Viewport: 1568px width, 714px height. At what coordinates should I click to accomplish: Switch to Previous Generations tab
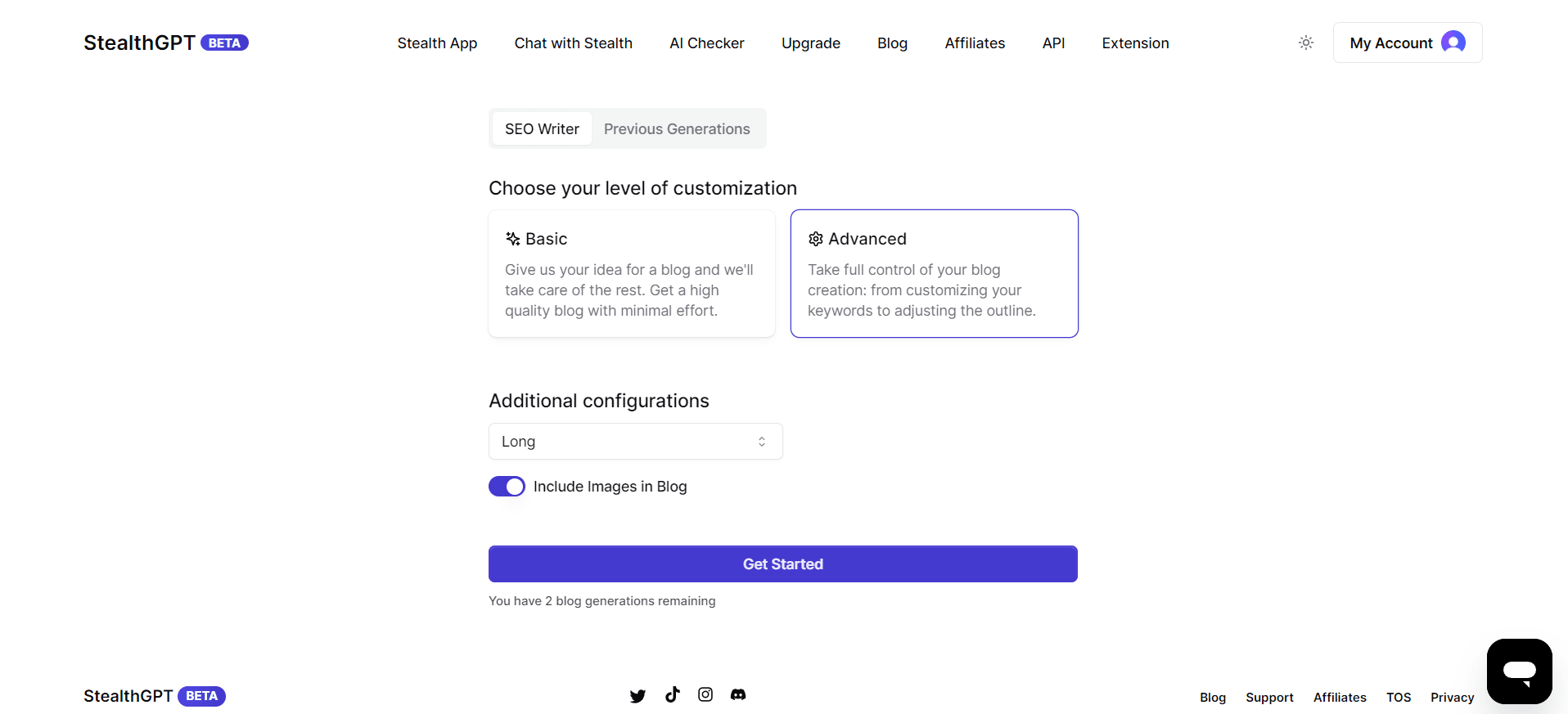coord(677,129)
